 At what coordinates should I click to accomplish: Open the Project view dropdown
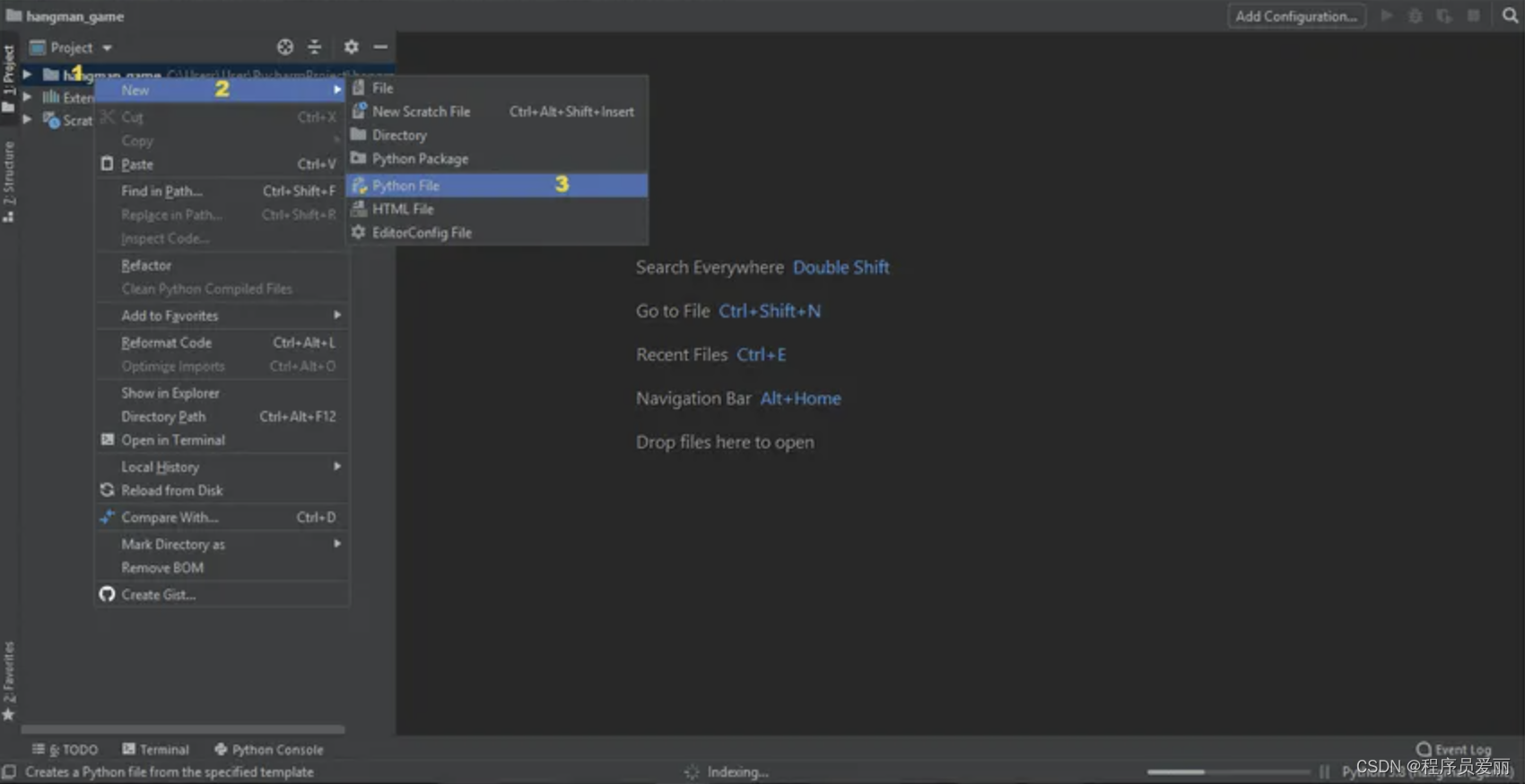click(72, 48)
